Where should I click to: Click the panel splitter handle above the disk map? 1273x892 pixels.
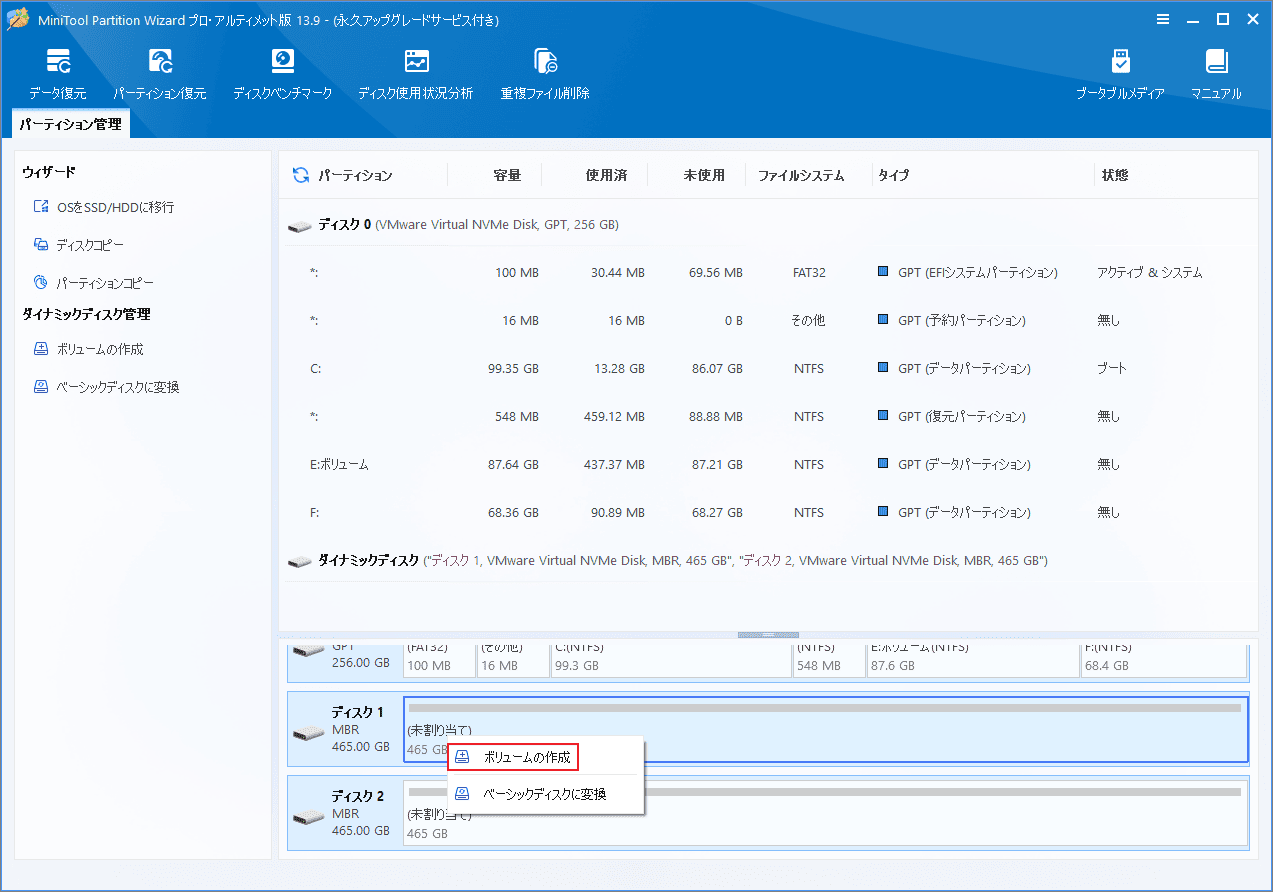pyautogui.click(x=768, y=635)
